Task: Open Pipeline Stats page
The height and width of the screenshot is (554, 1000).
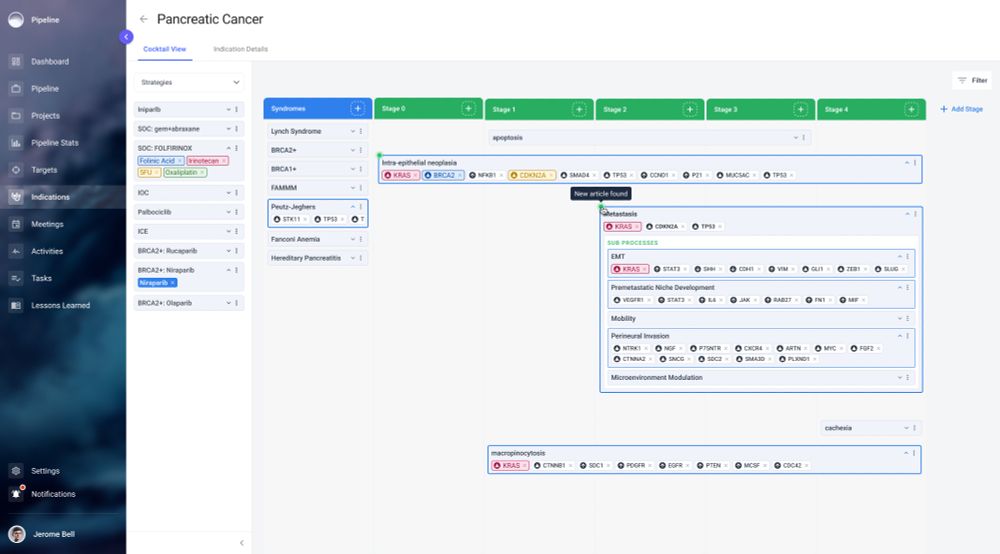Action: 54,143
